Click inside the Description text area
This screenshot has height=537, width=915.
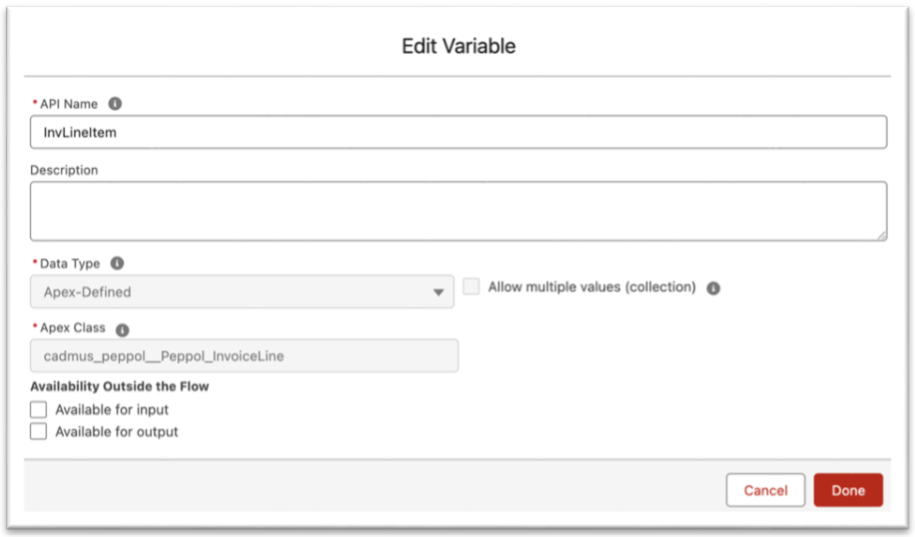pyautogui.click(x=458, y=211)
